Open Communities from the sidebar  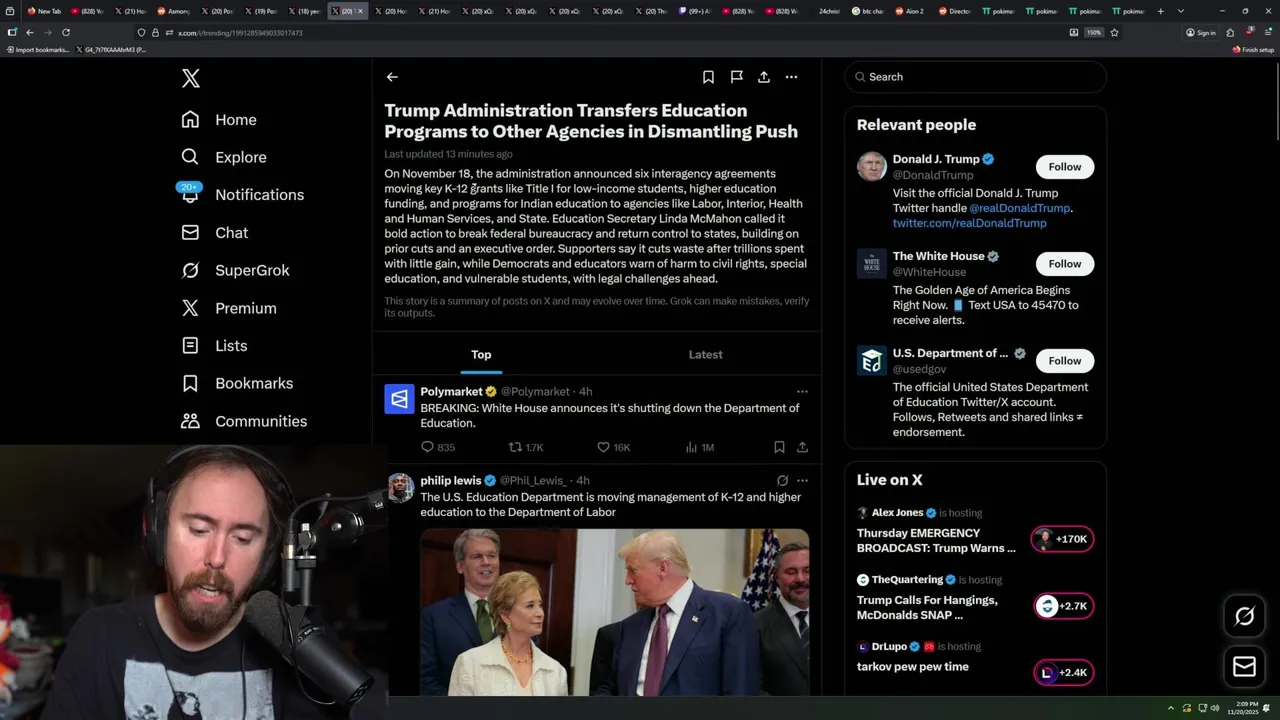[x=244, y=421]
